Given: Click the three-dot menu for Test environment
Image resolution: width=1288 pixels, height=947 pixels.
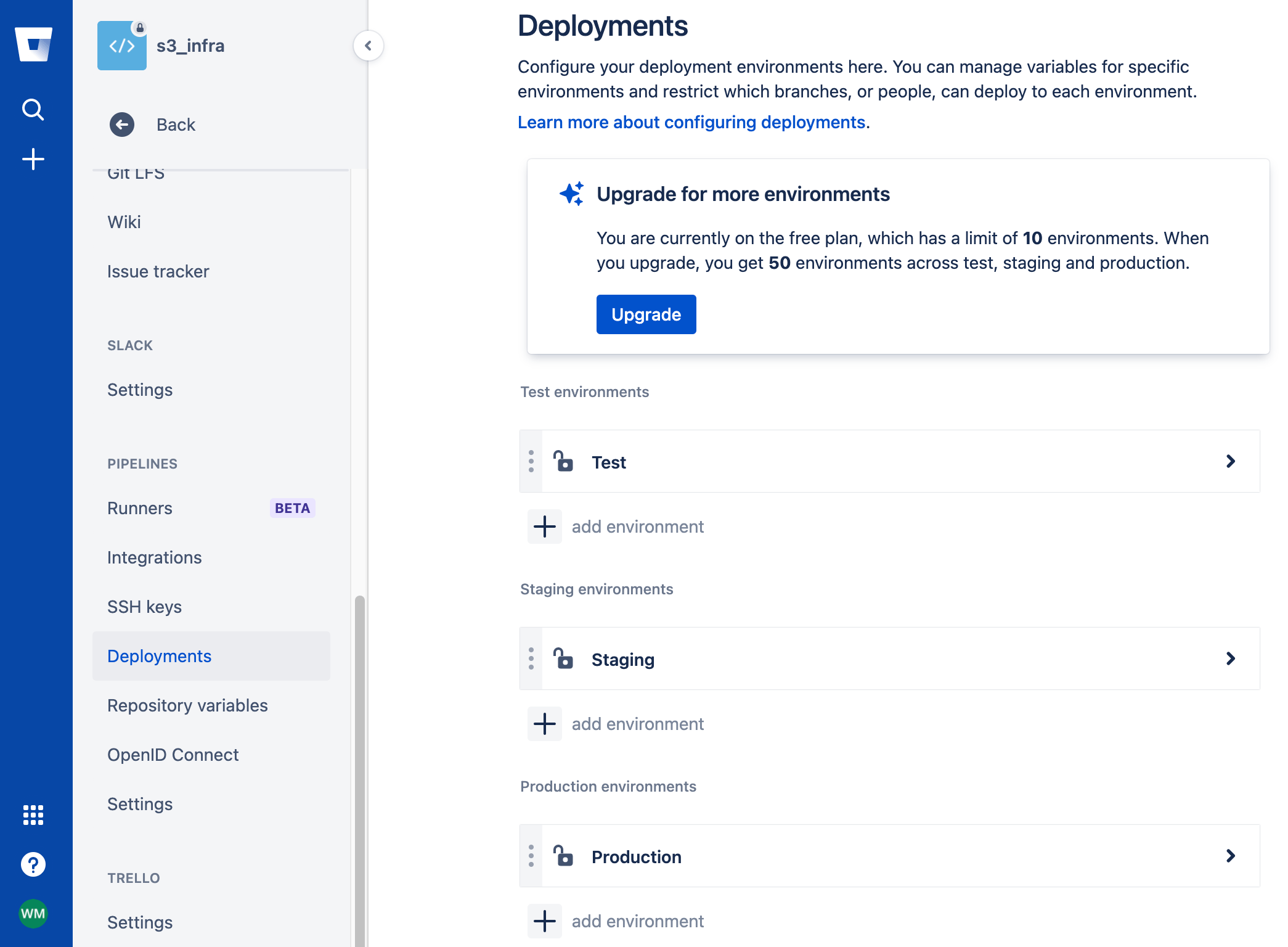Looking at the screenshot, I should pos(531,461).
